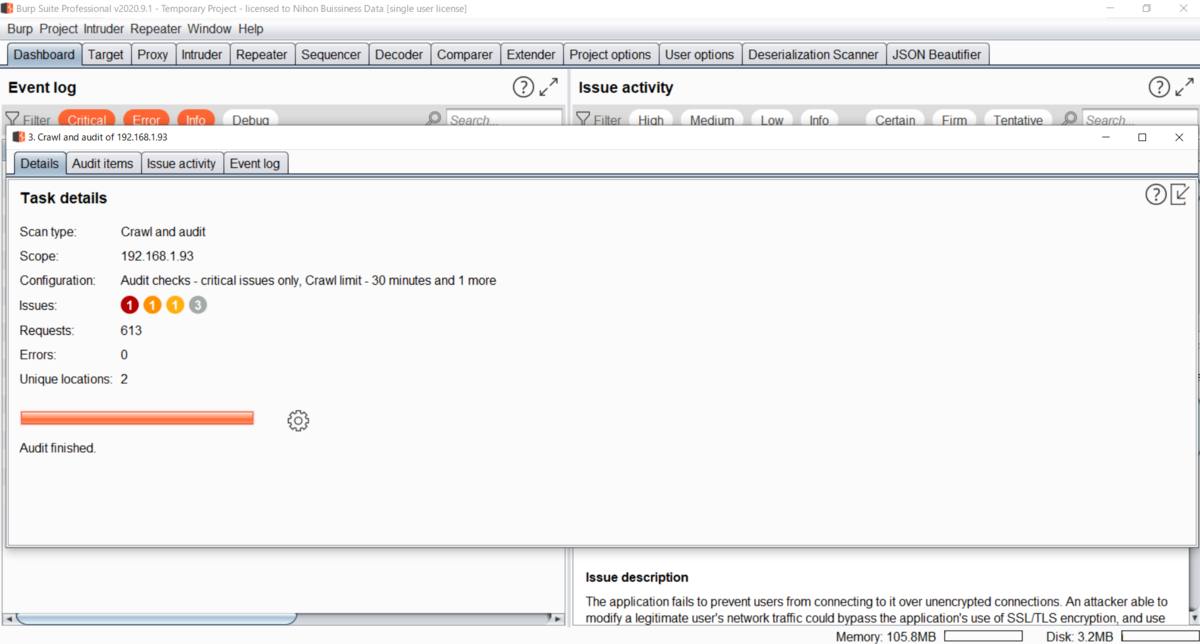Switch to the Sequencer tab
1200x644 pixels.
coord(331,55)
